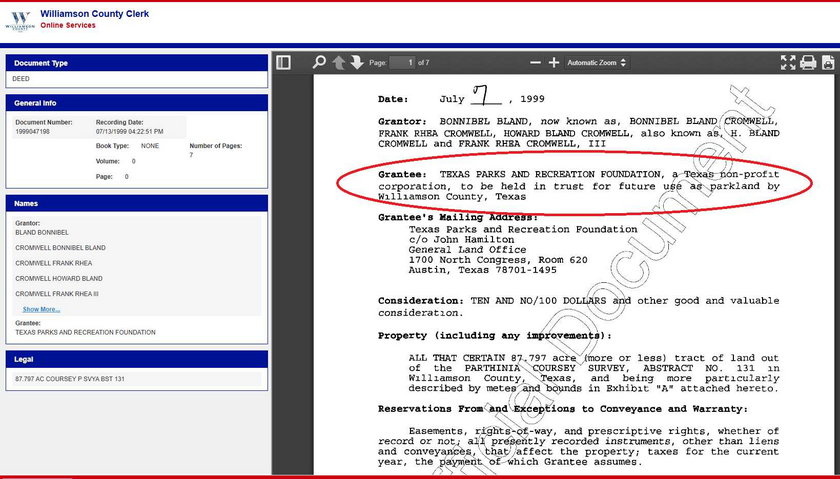Image resolution: width=840 pixels, height=479 pixels.
Task: Expand names with Show More link
Action: point(41,310)
